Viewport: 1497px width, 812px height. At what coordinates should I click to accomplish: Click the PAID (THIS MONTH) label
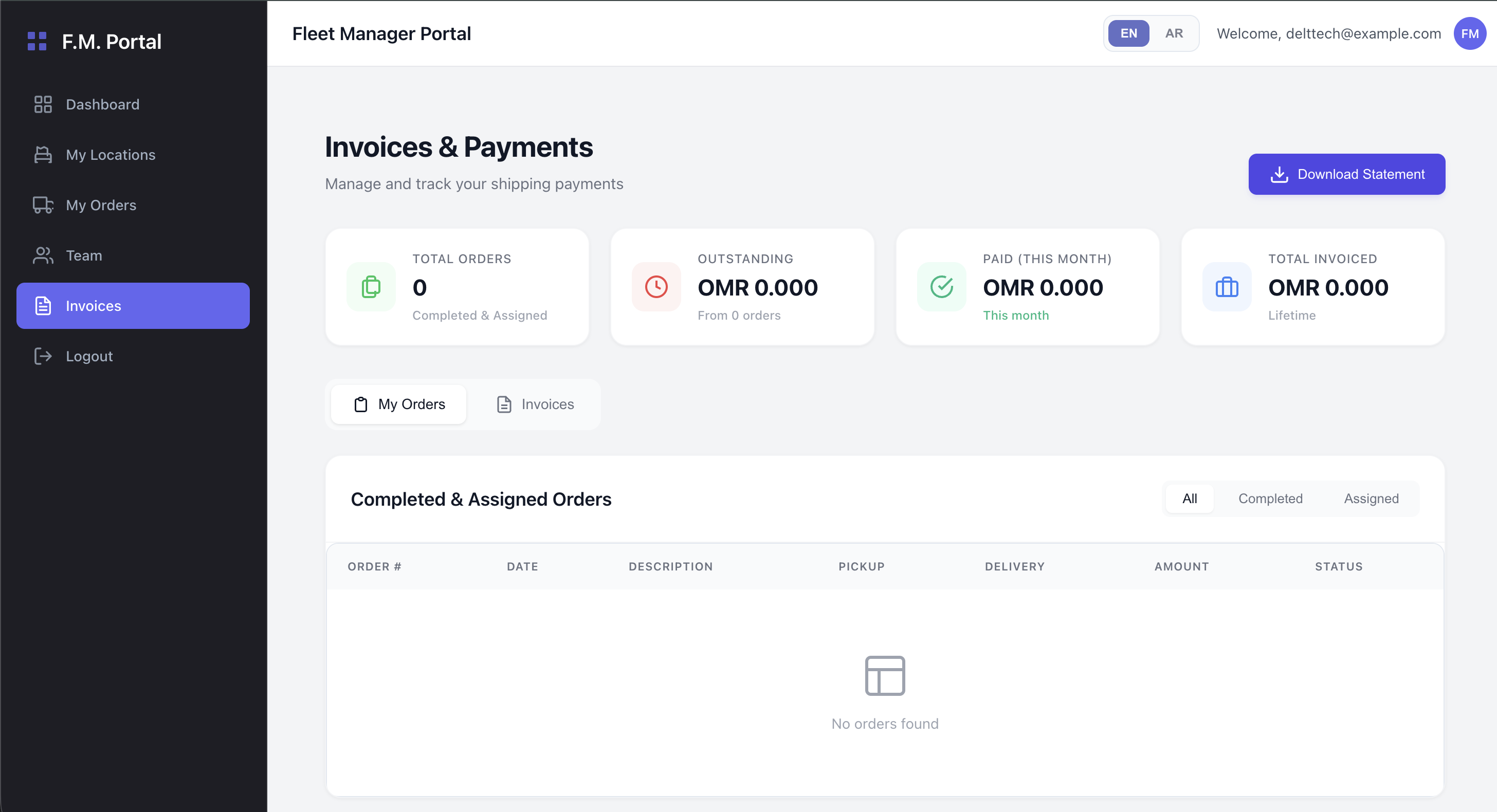1047,259
